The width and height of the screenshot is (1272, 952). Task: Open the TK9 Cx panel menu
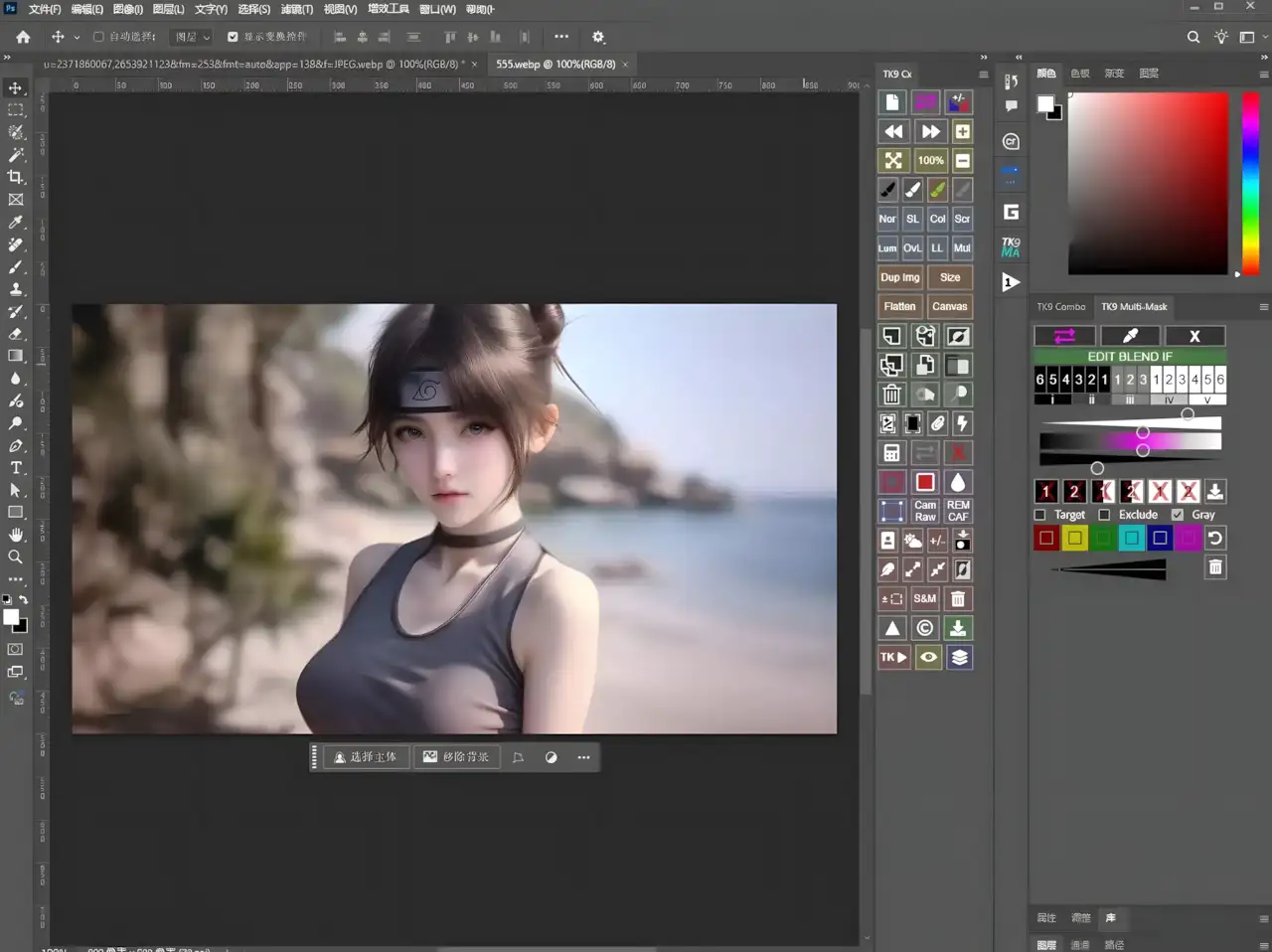tap(984, 75)
